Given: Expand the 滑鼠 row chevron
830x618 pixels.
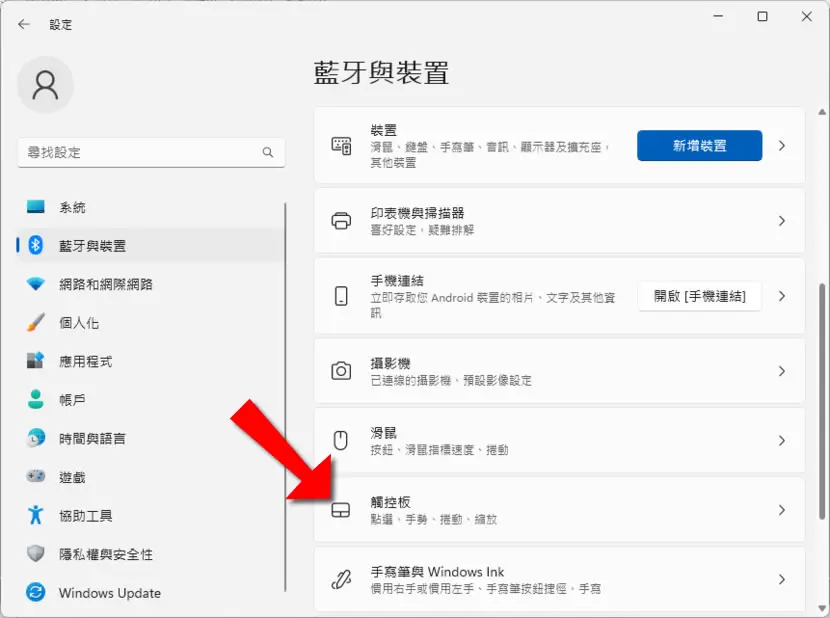Looking at the screenshot, I should 782,441.
